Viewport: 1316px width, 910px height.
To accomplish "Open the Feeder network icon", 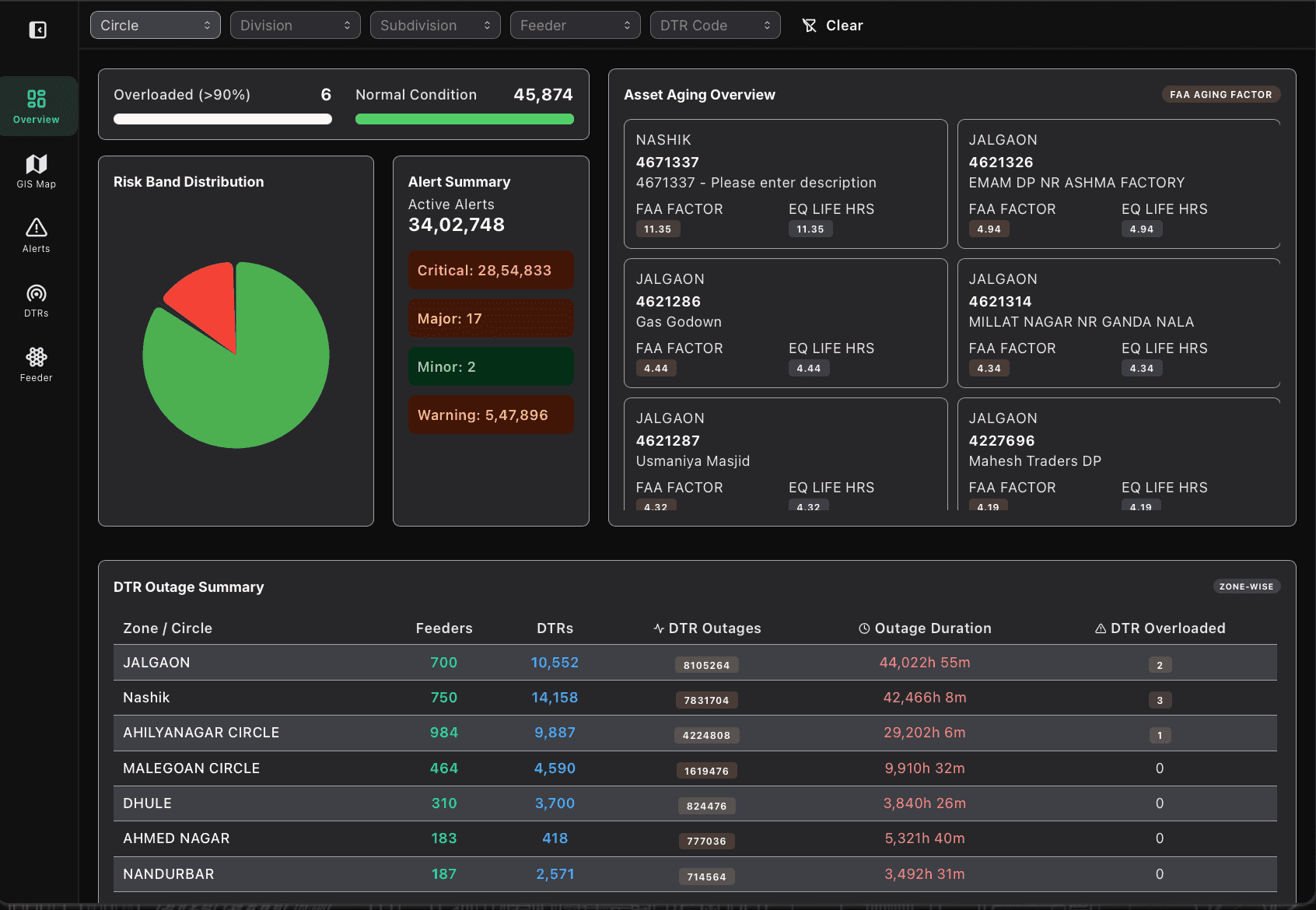I will (37, 357).
